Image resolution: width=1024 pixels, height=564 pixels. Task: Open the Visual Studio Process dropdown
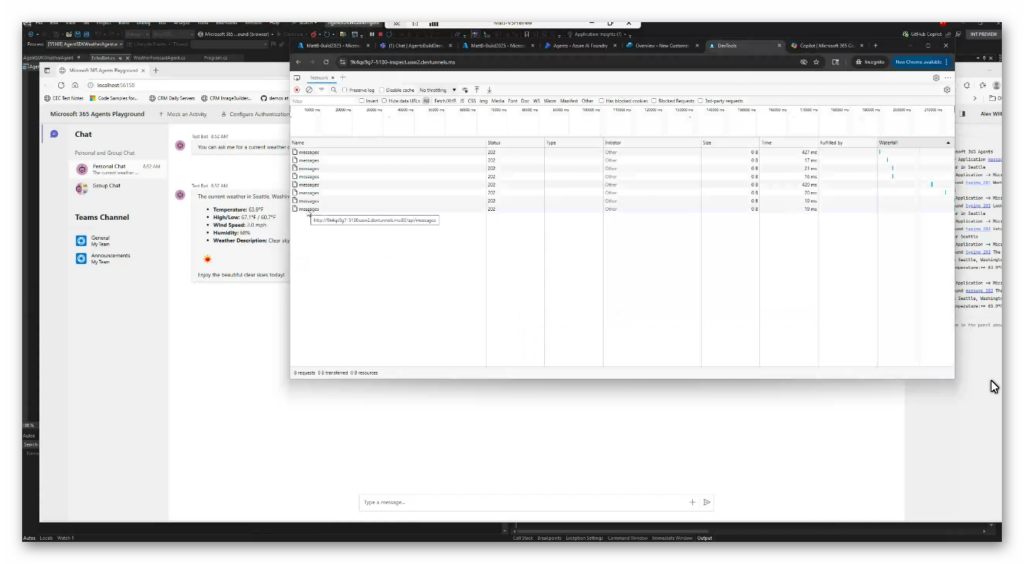click(83, 44)
